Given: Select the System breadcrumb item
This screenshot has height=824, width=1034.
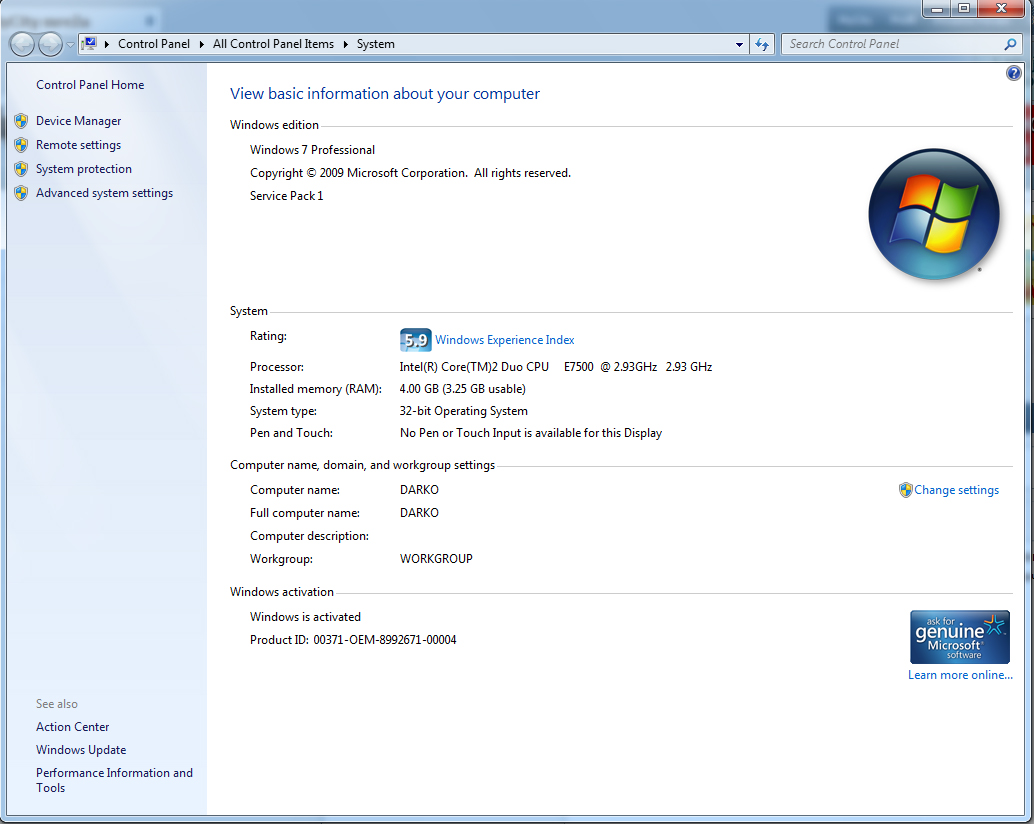Looking at the screenshot, I should (376, 44).
